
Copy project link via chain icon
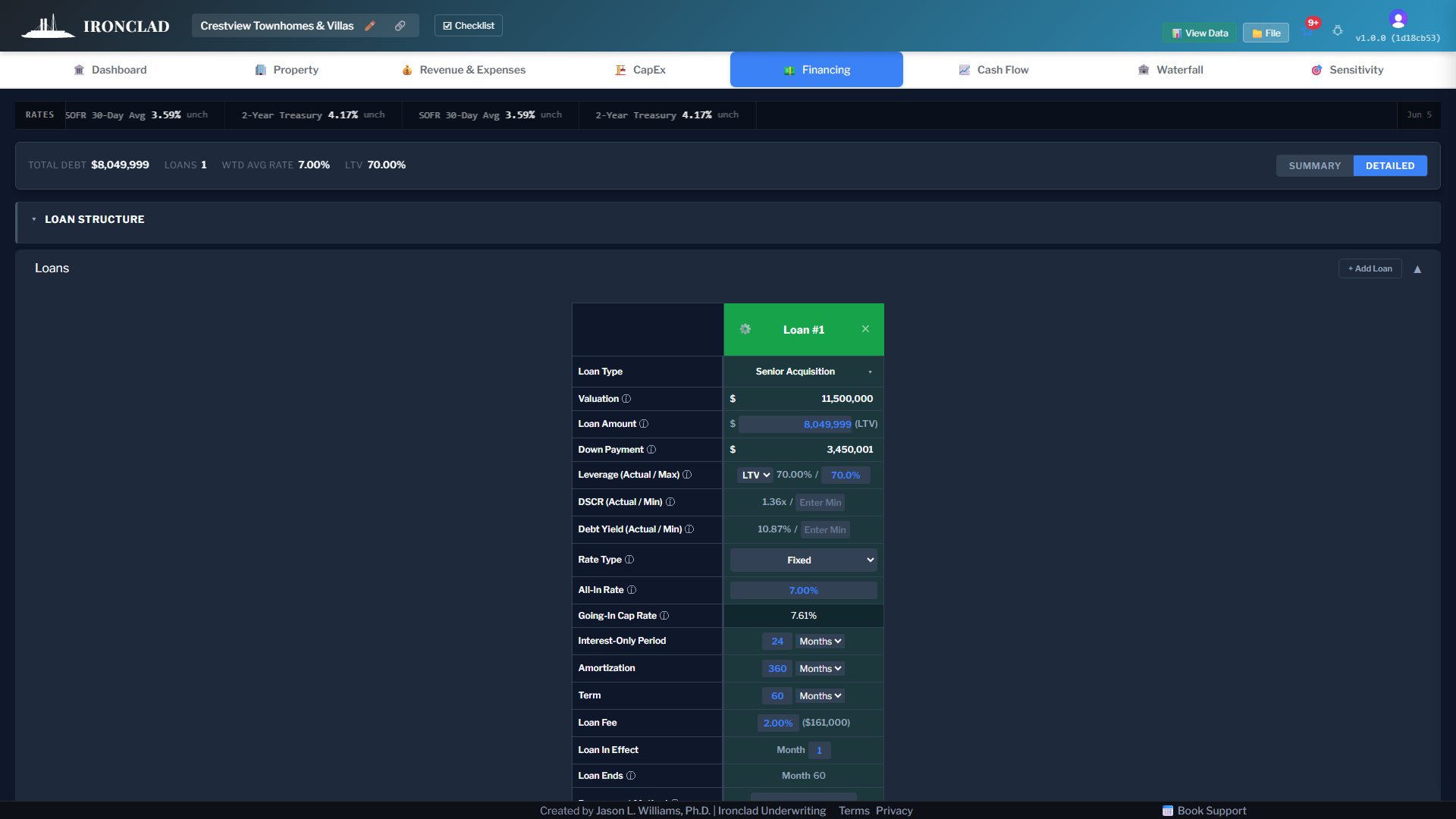(400, 26)
